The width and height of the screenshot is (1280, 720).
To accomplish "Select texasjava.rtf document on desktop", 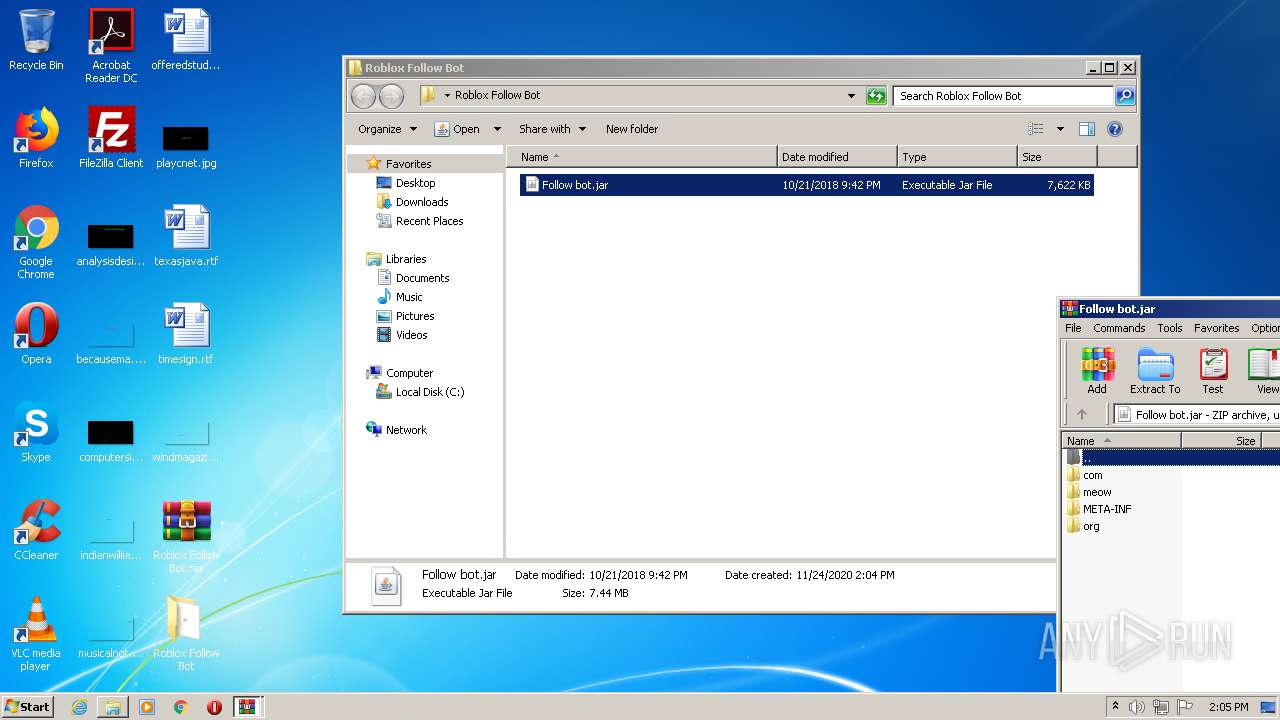I will click(x=186, y=236).
